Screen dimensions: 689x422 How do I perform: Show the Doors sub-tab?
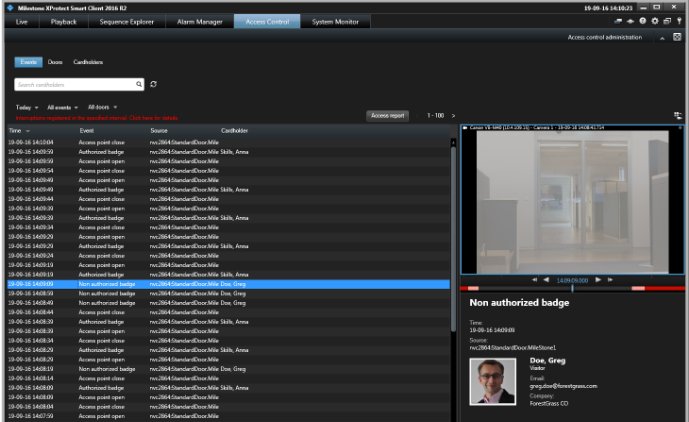click(x=55, y=62)
